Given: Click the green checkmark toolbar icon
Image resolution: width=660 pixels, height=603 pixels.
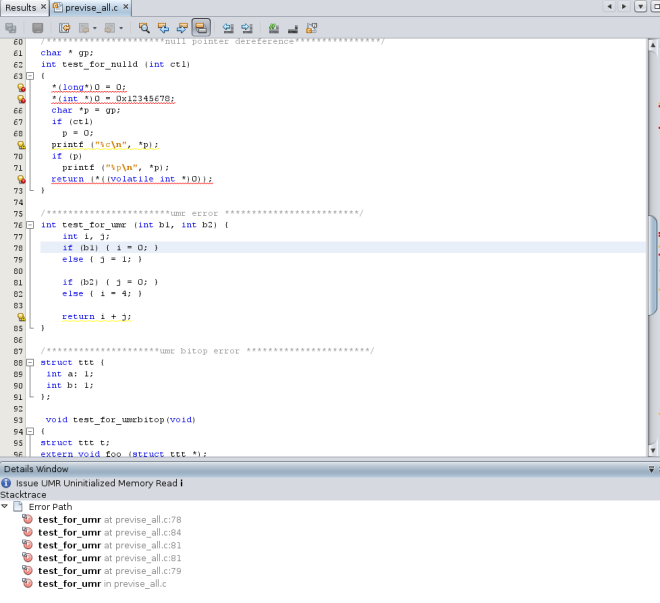Looking at the screenshot, I should click(x=274, y=28).
